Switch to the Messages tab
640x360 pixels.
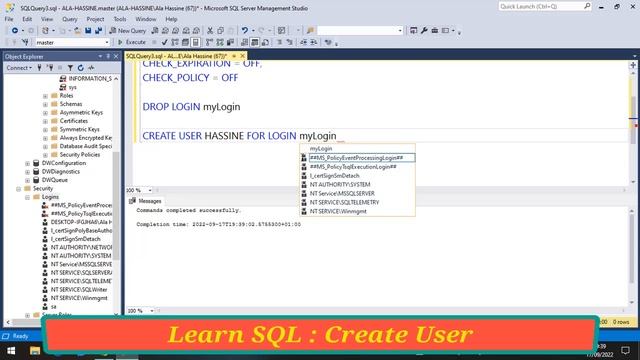click(x=145, y=201)
